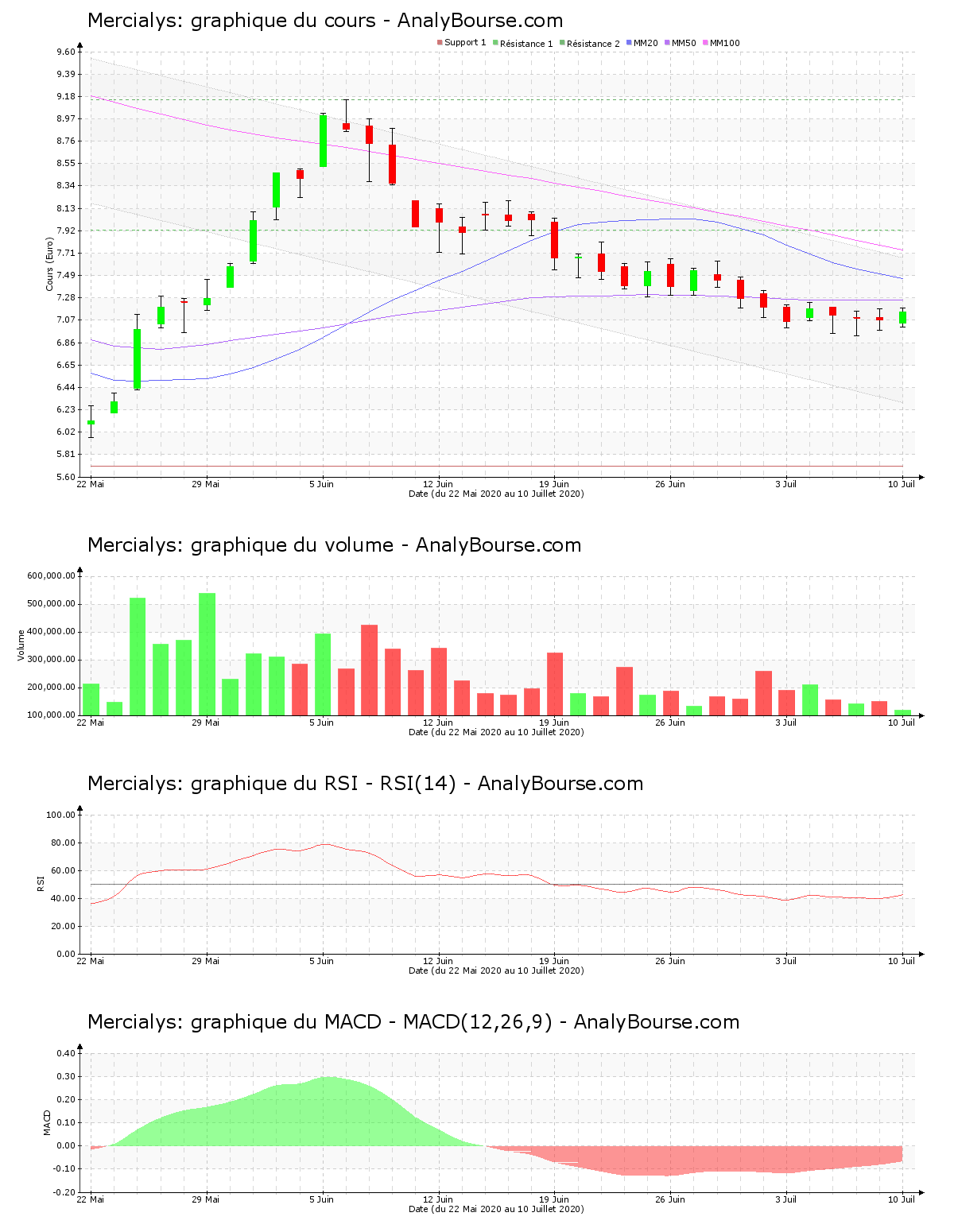The height and width of the screenshot is (1232, 954).
Task: Click the 9.60 price axis value
Action: (66, 52)
